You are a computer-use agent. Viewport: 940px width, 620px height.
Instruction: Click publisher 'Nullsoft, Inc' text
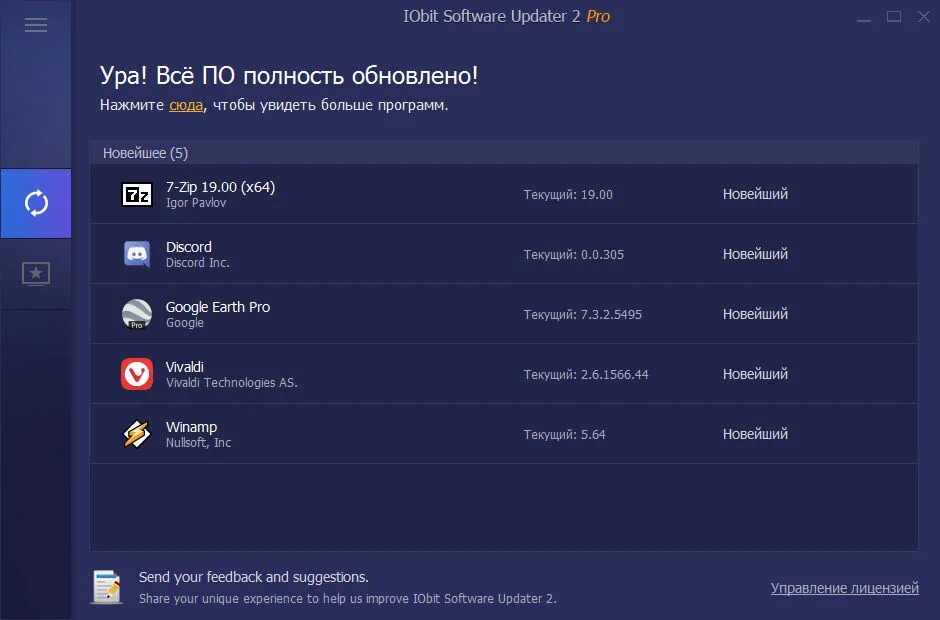(198, 443)
